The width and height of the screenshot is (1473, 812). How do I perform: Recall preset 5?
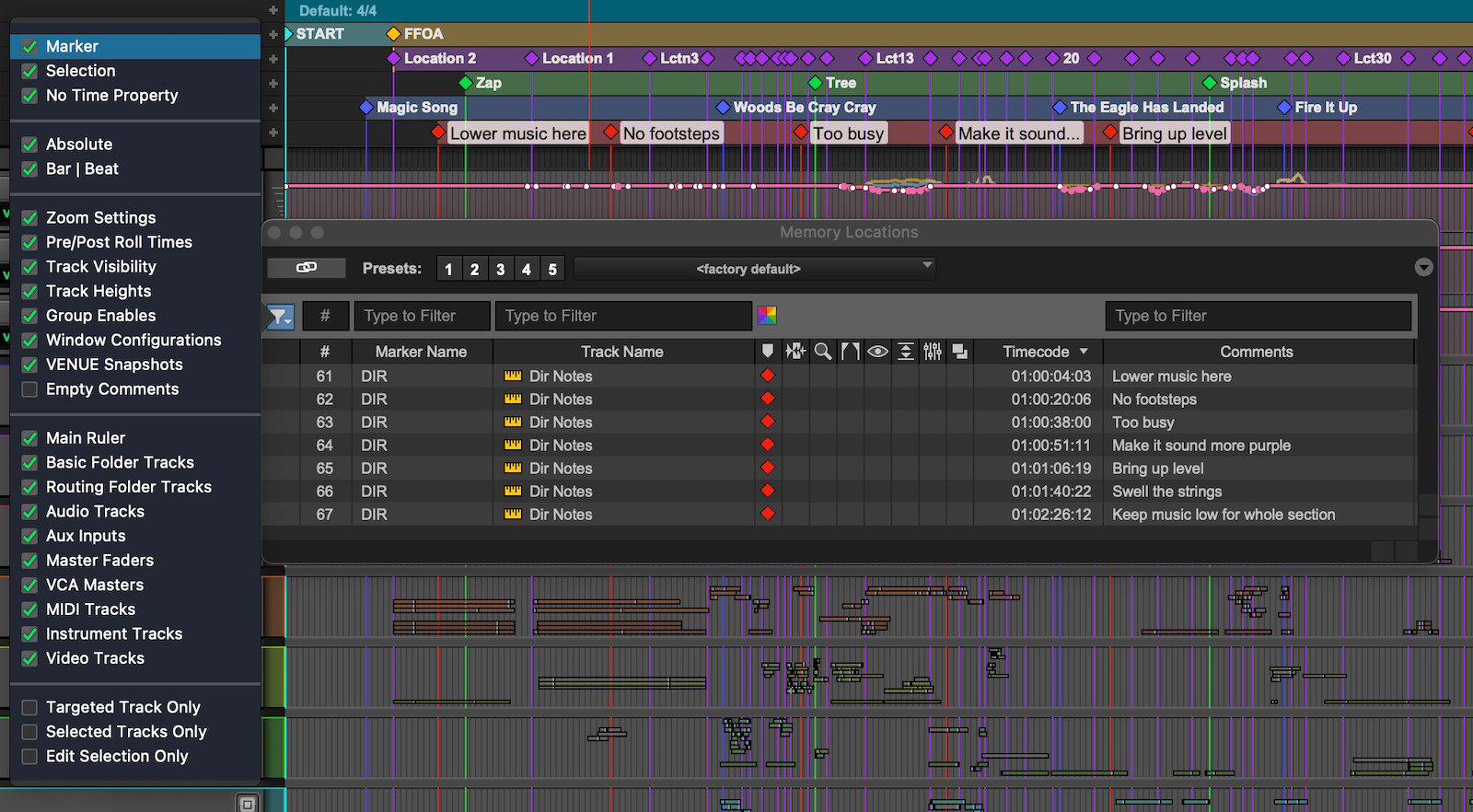point(551,269)
